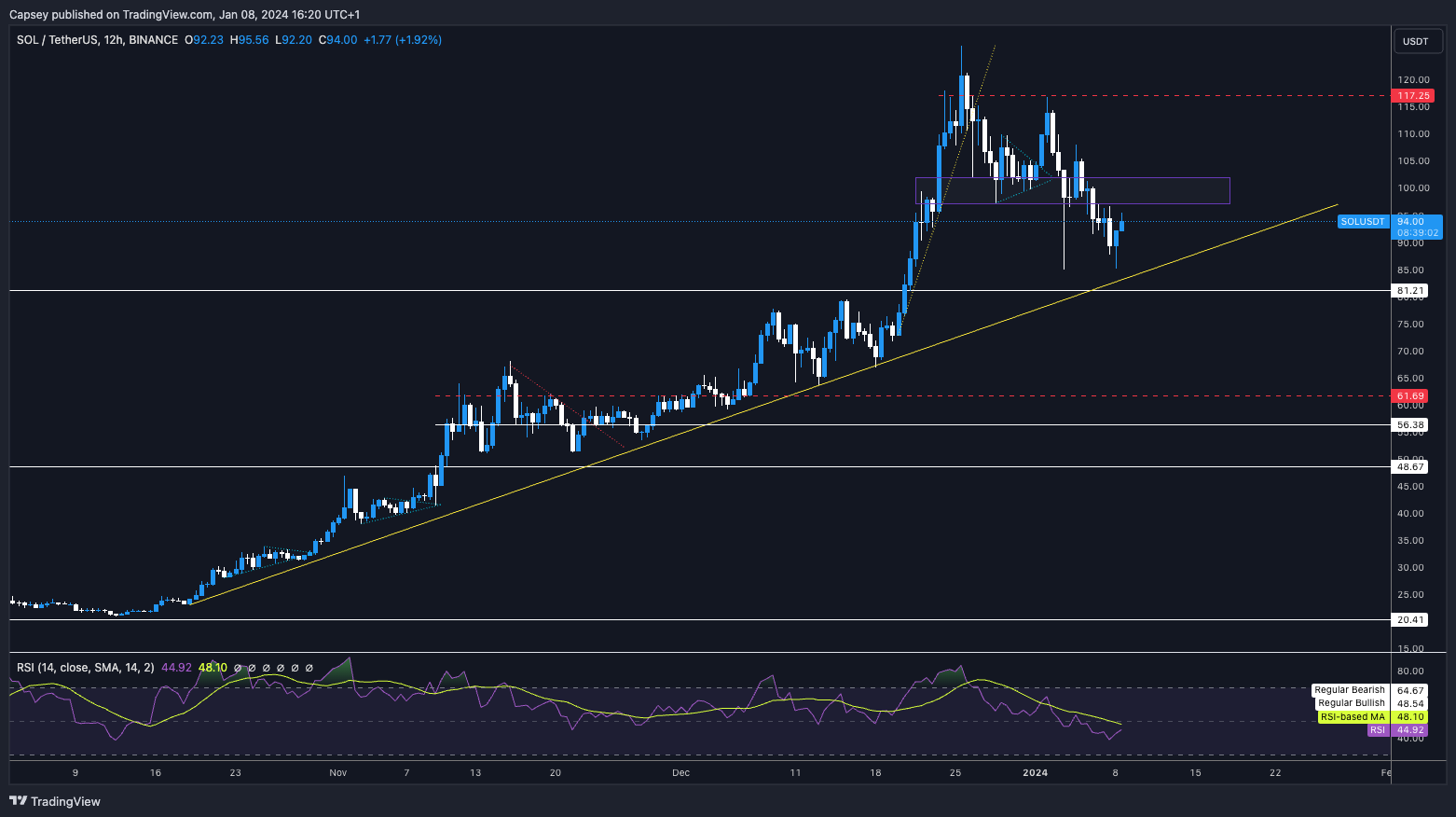Screen dimensions: 1456x817
Task: Click the SOLUSDT price line label
Action: (1363, 222)
